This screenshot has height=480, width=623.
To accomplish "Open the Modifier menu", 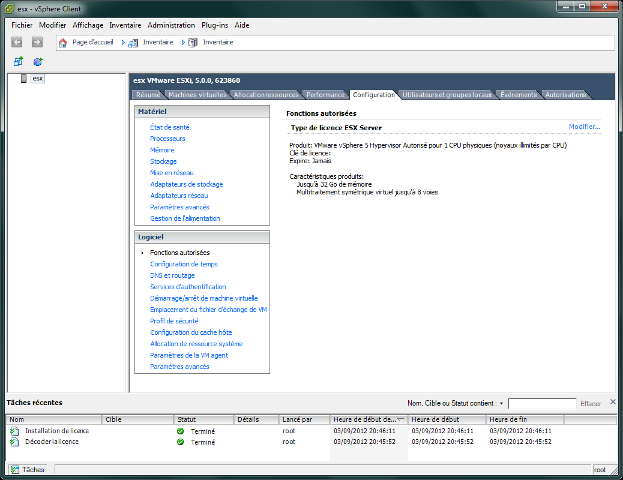I will 52,25.
